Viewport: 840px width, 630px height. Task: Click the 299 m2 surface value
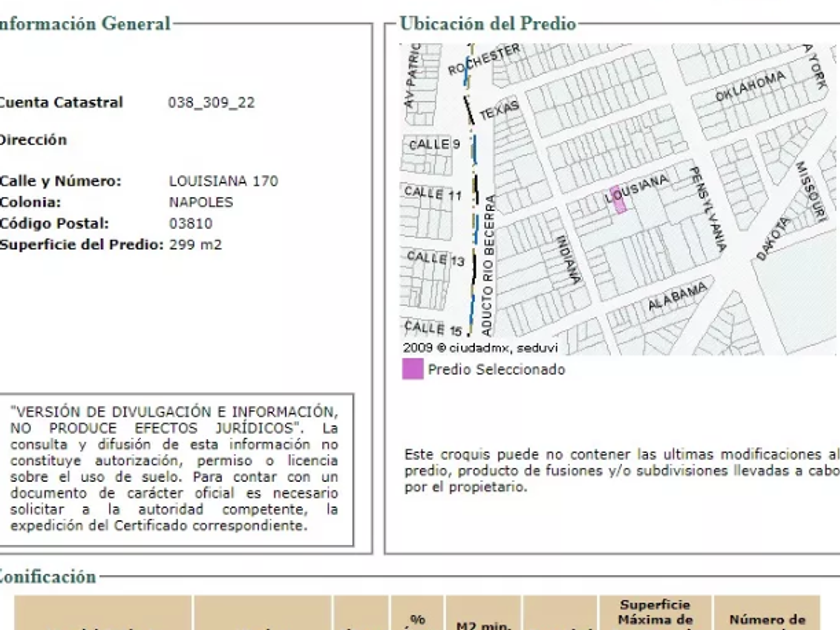pos(195,244)
